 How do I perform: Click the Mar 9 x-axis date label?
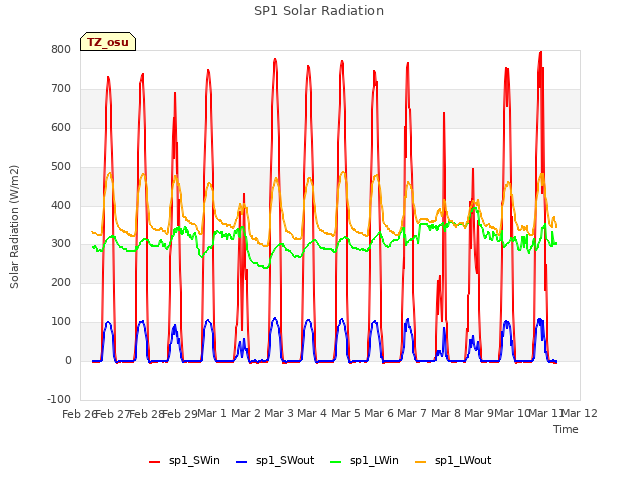coord(479,413)
